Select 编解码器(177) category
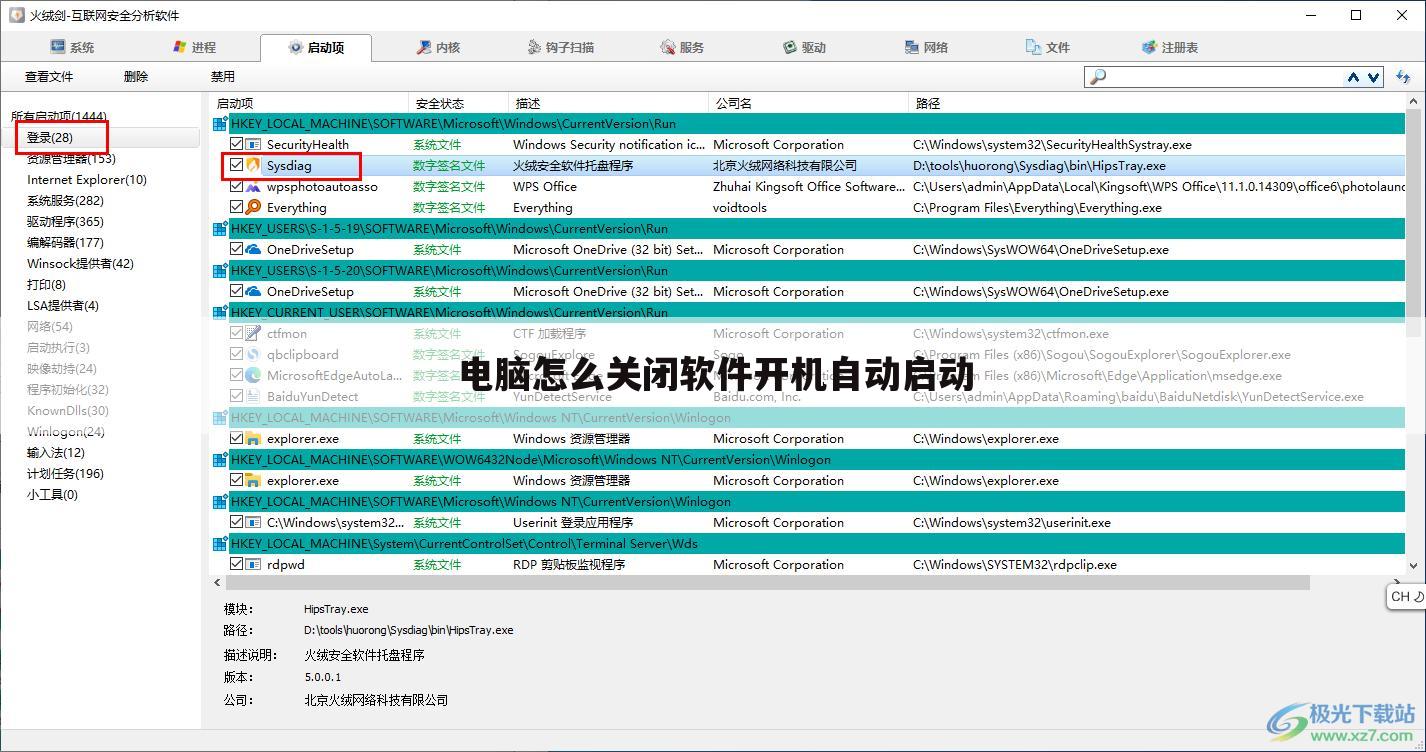The image size is (1426, 752). point(65,243)
